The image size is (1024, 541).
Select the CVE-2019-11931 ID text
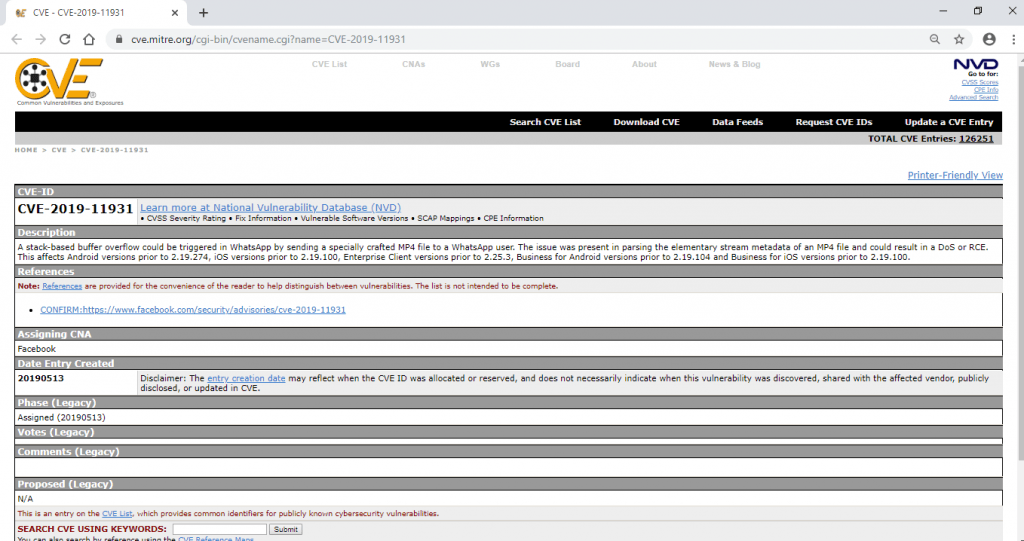75,208
